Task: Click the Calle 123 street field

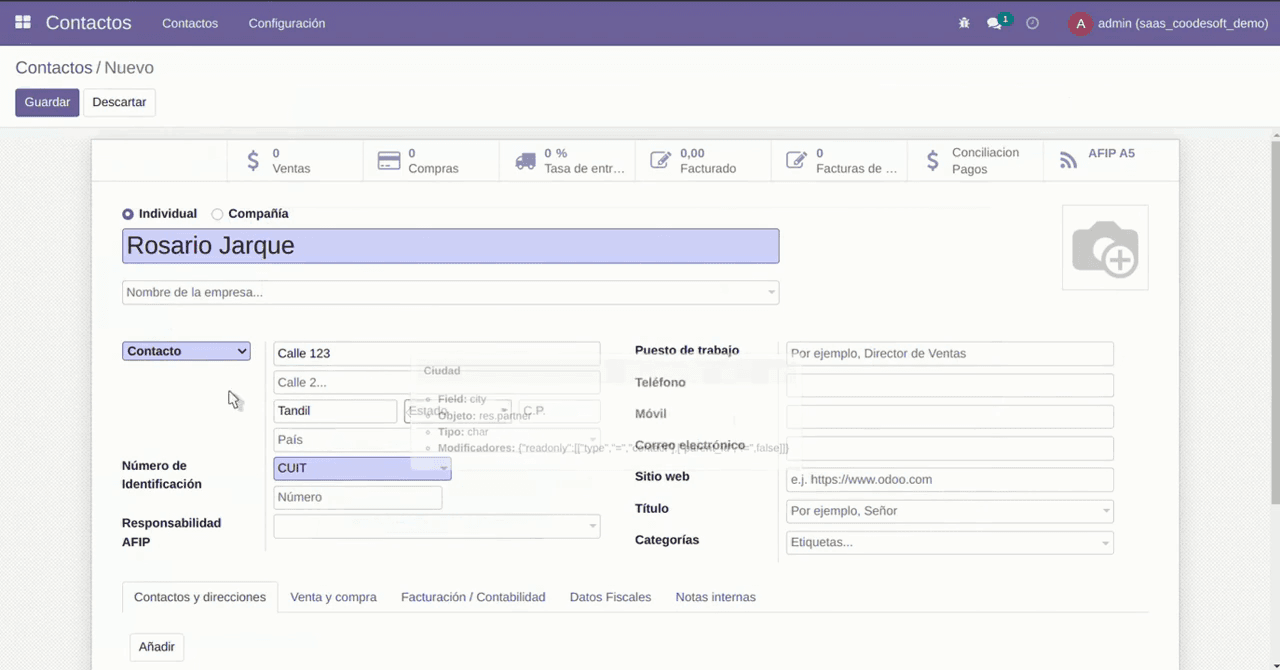Action: (437, 353)
